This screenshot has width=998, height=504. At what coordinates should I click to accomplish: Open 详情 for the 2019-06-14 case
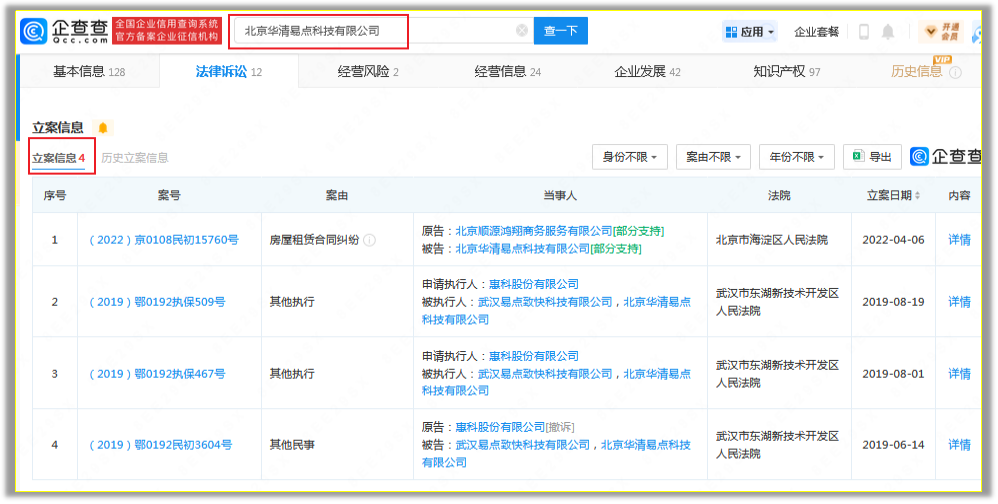click(959, 445)
